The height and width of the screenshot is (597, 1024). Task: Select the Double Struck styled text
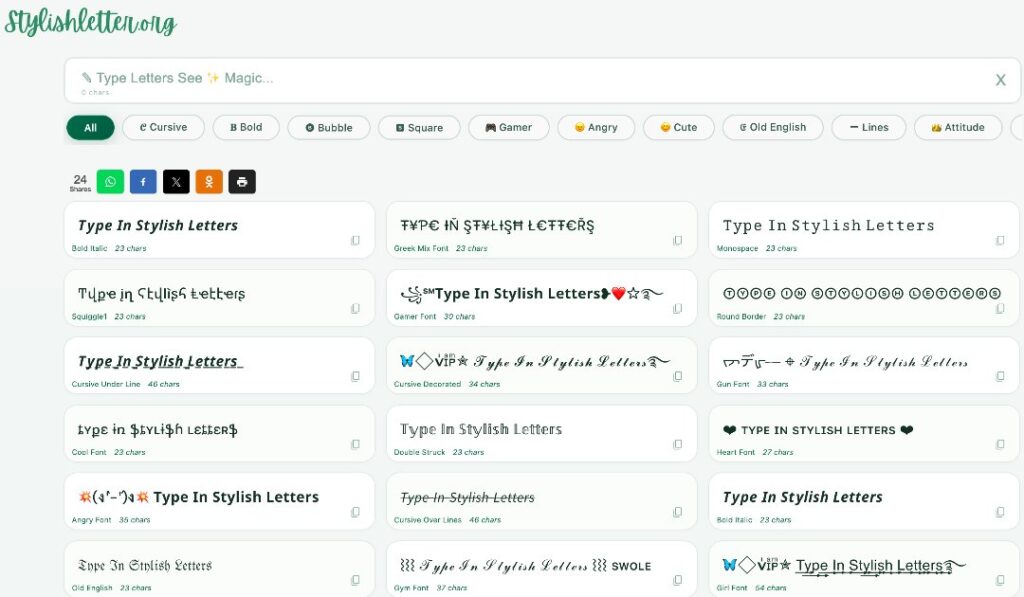(x=481, y=429)
